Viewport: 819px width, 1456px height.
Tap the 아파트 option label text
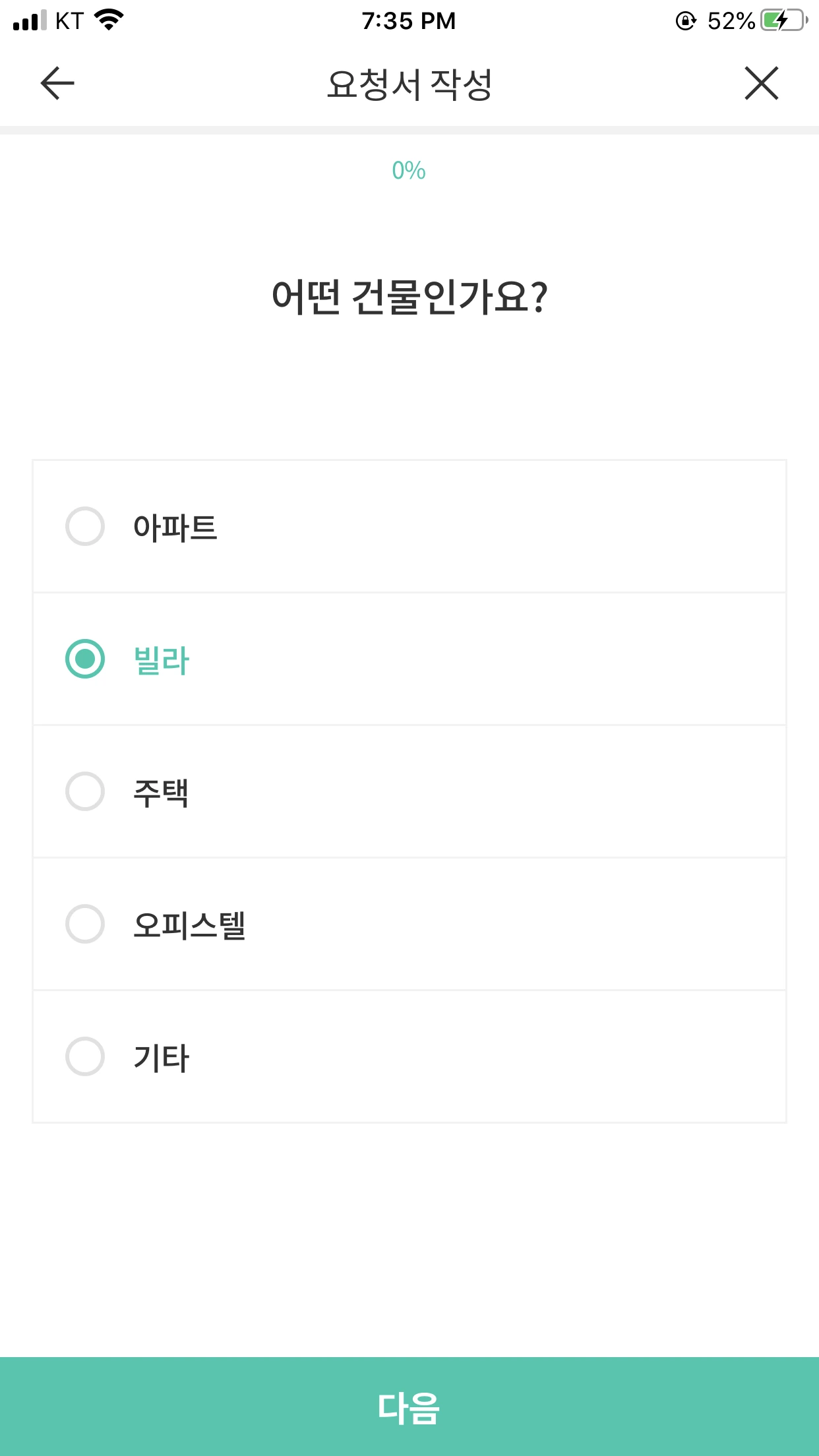point(175,528)
